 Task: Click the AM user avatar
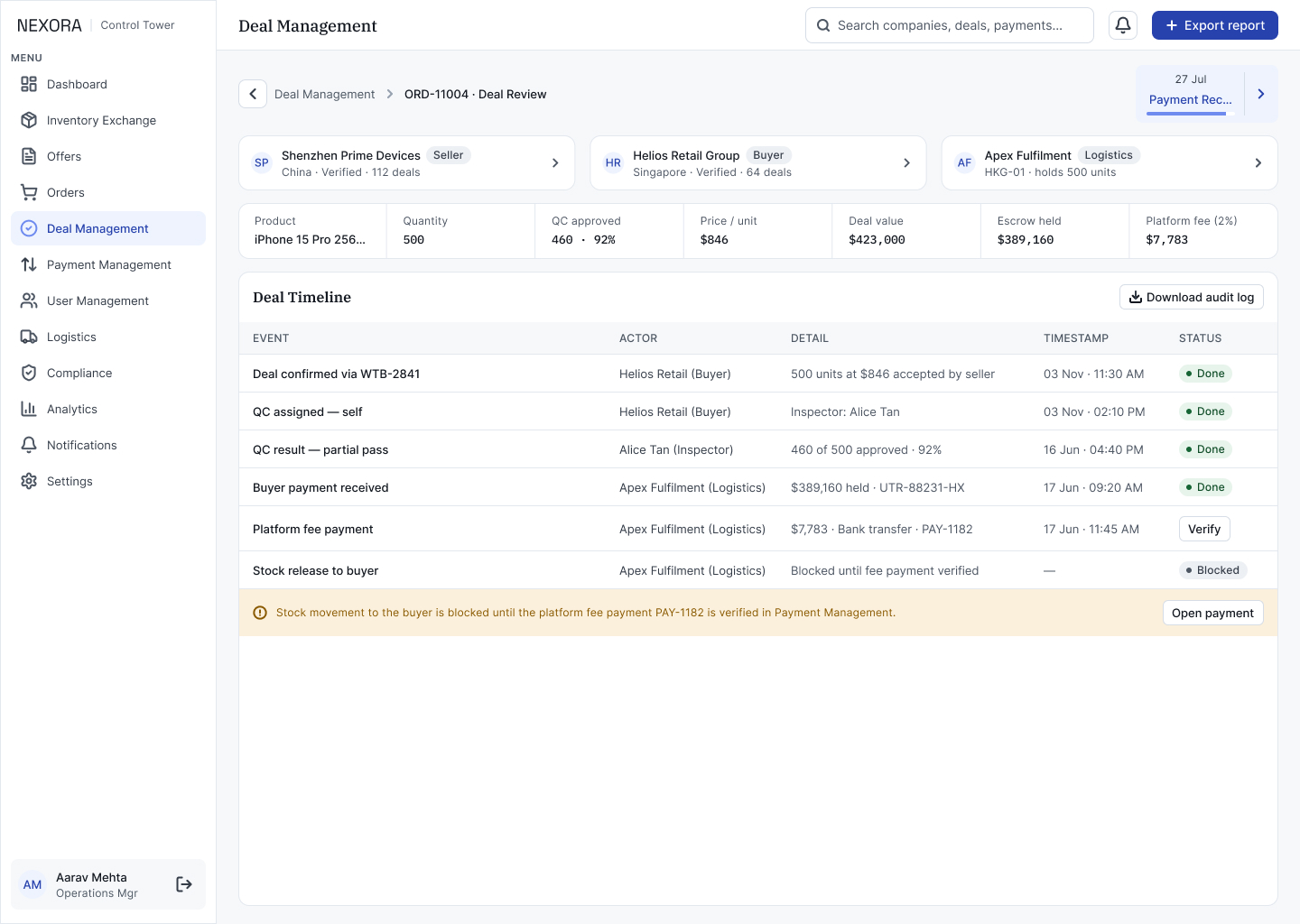coord(32,884)
